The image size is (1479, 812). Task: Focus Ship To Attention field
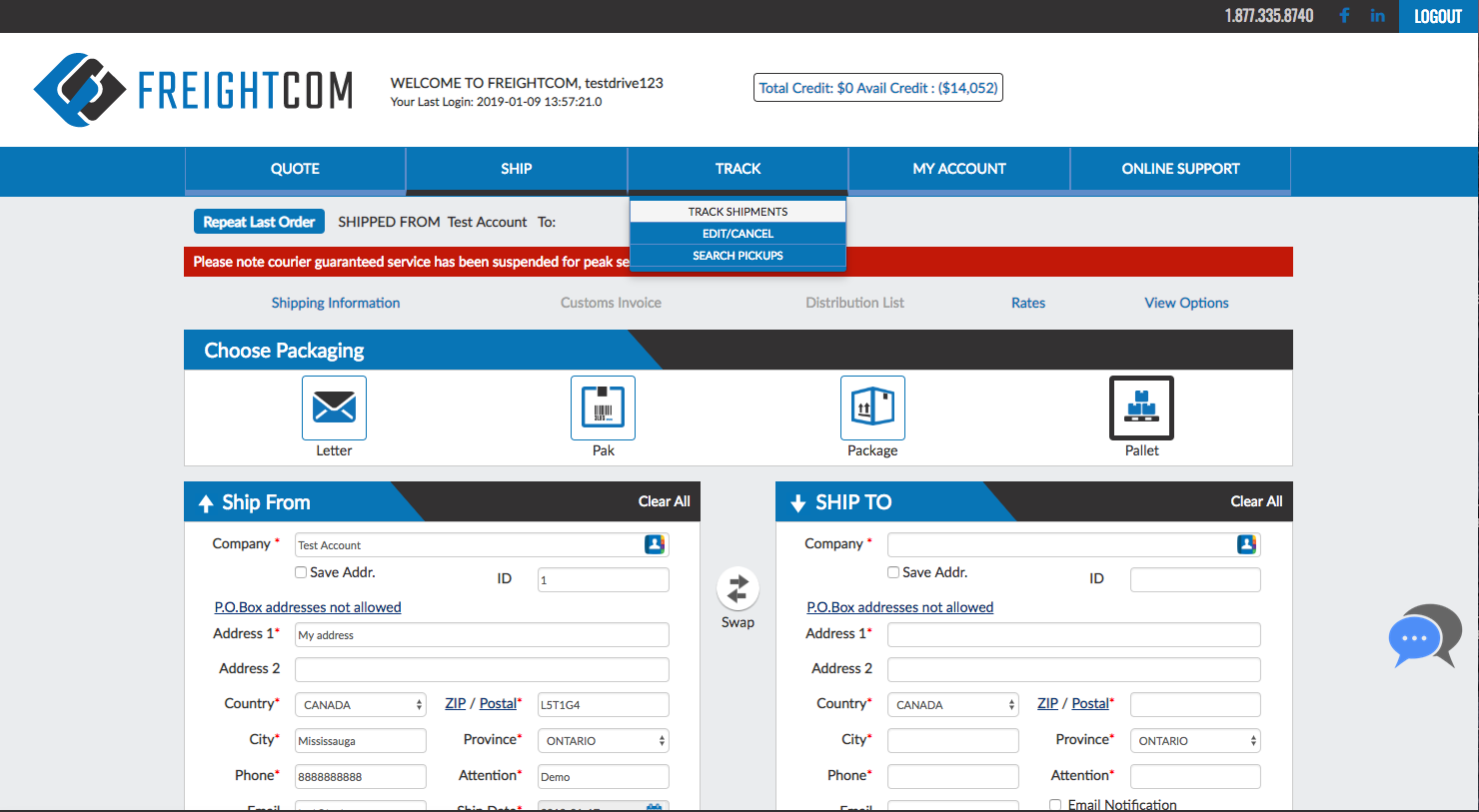pos(1195,777)
